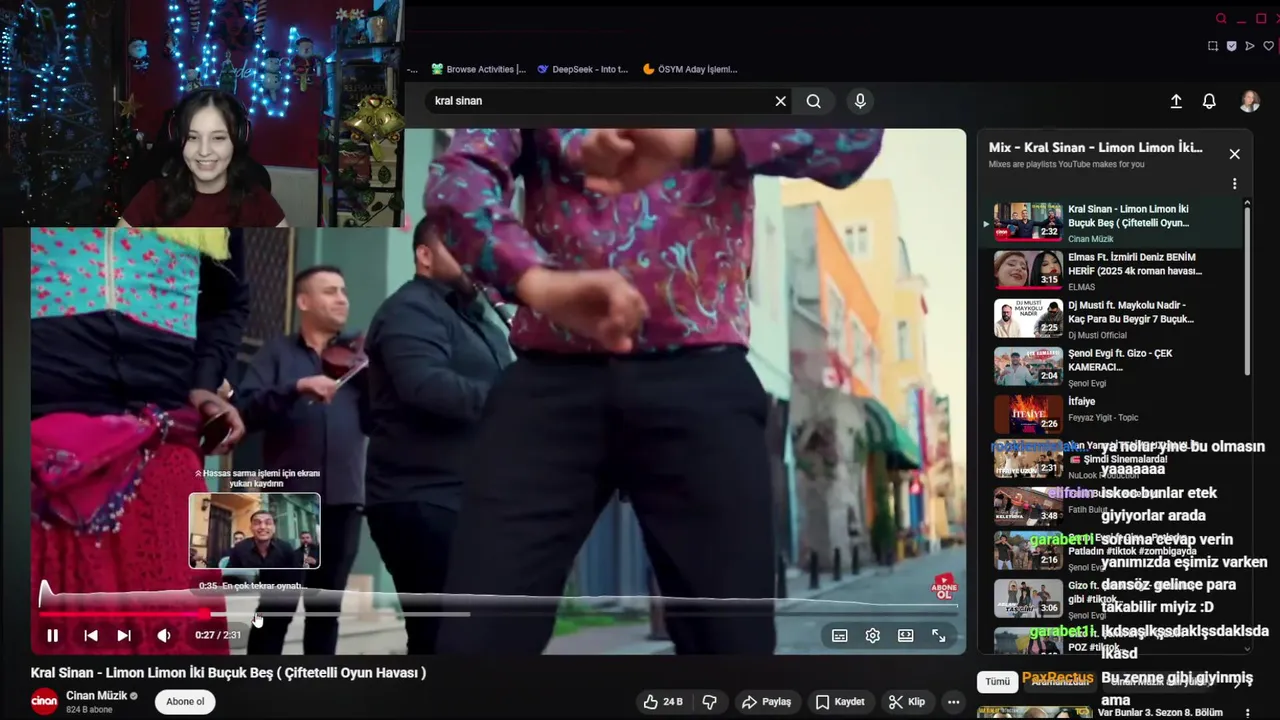Click the browser shield icon

click(1231, 46)
